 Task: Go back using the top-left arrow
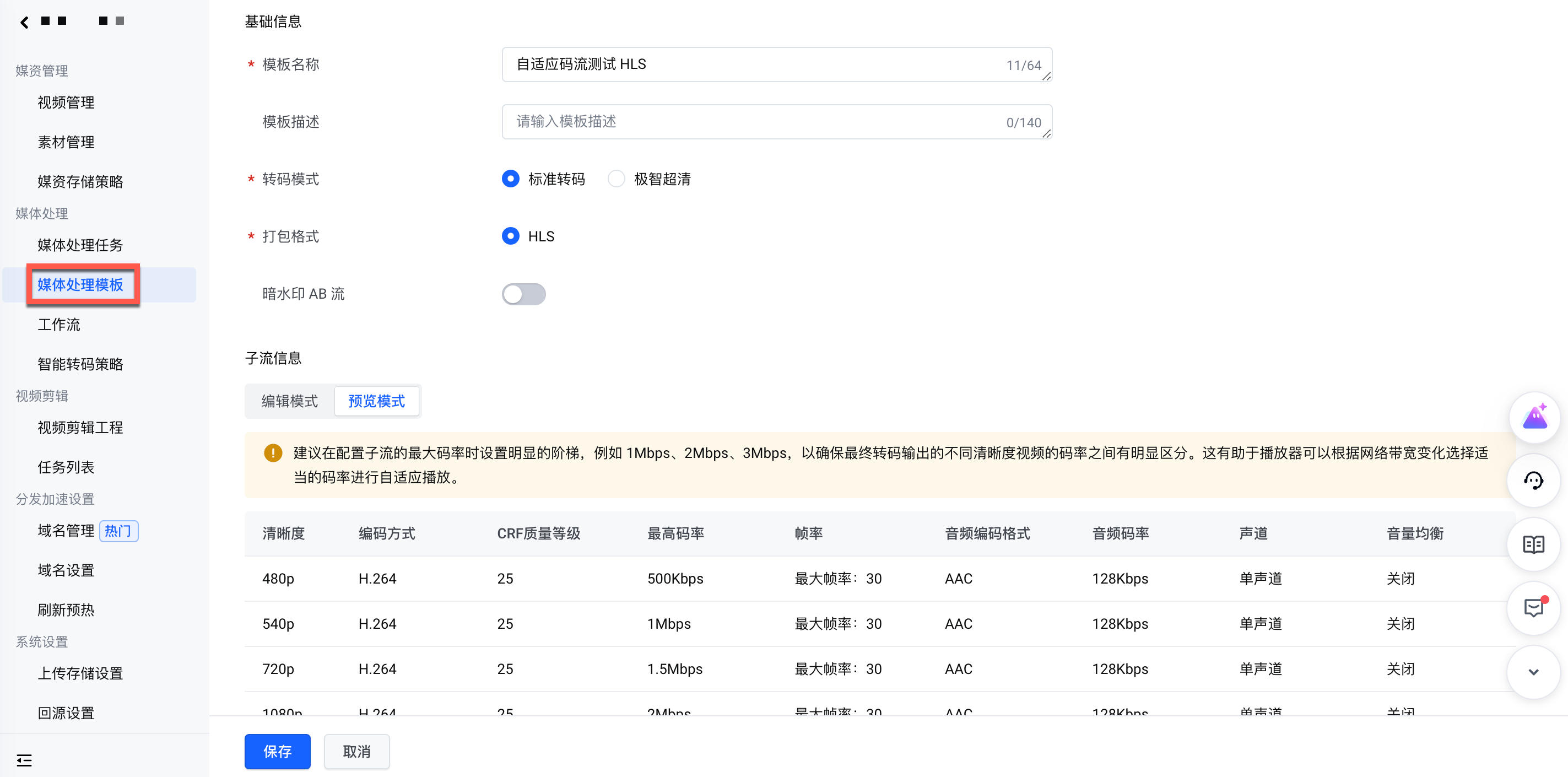pyautogui.click(x=24, y=23)
